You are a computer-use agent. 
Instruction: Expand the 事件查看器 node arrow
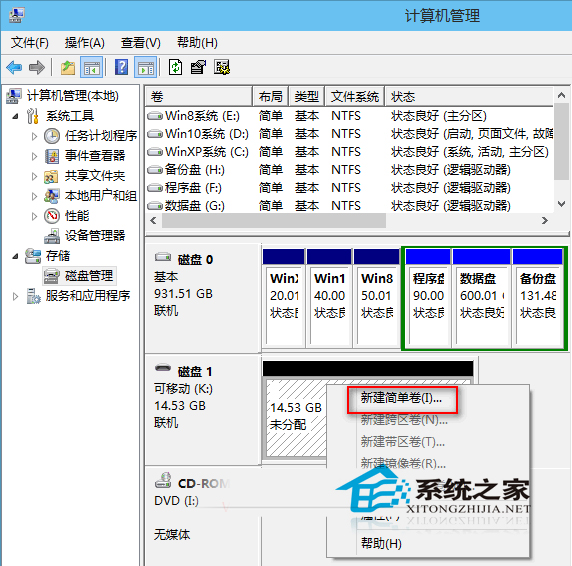tap(34, 156)
